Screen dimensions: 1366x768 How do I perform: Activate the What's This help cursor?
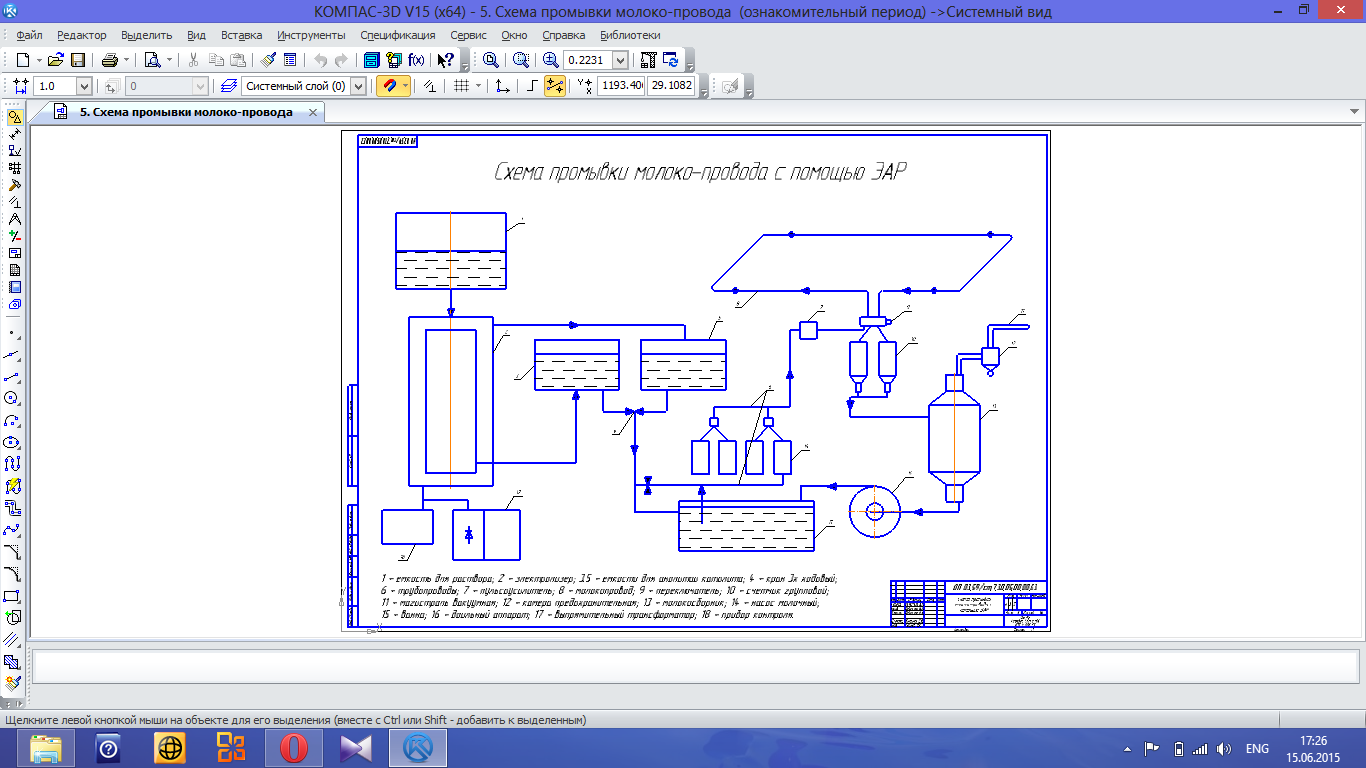click(x=446, y=60)
